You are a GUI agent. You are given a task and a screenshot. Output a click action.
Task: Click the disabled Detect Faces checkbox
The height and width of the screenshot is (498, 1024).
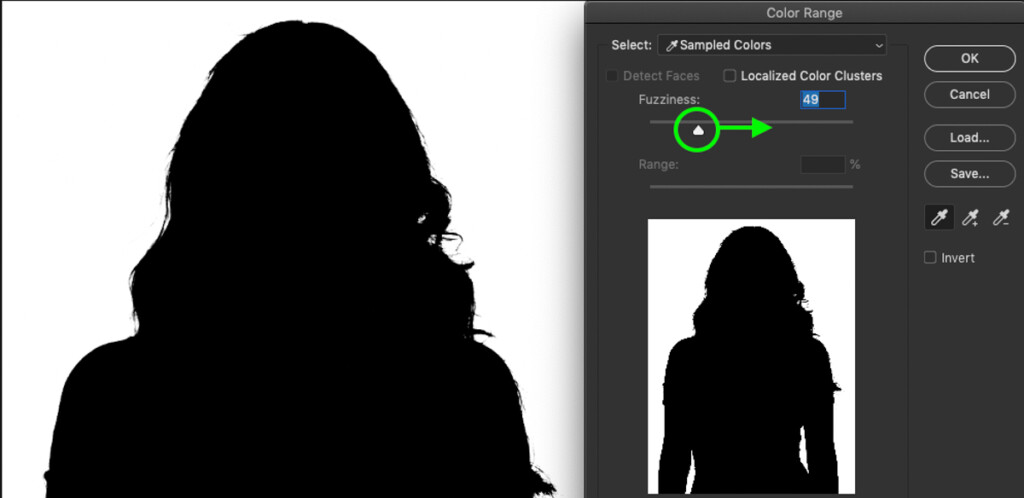point(612,76)
